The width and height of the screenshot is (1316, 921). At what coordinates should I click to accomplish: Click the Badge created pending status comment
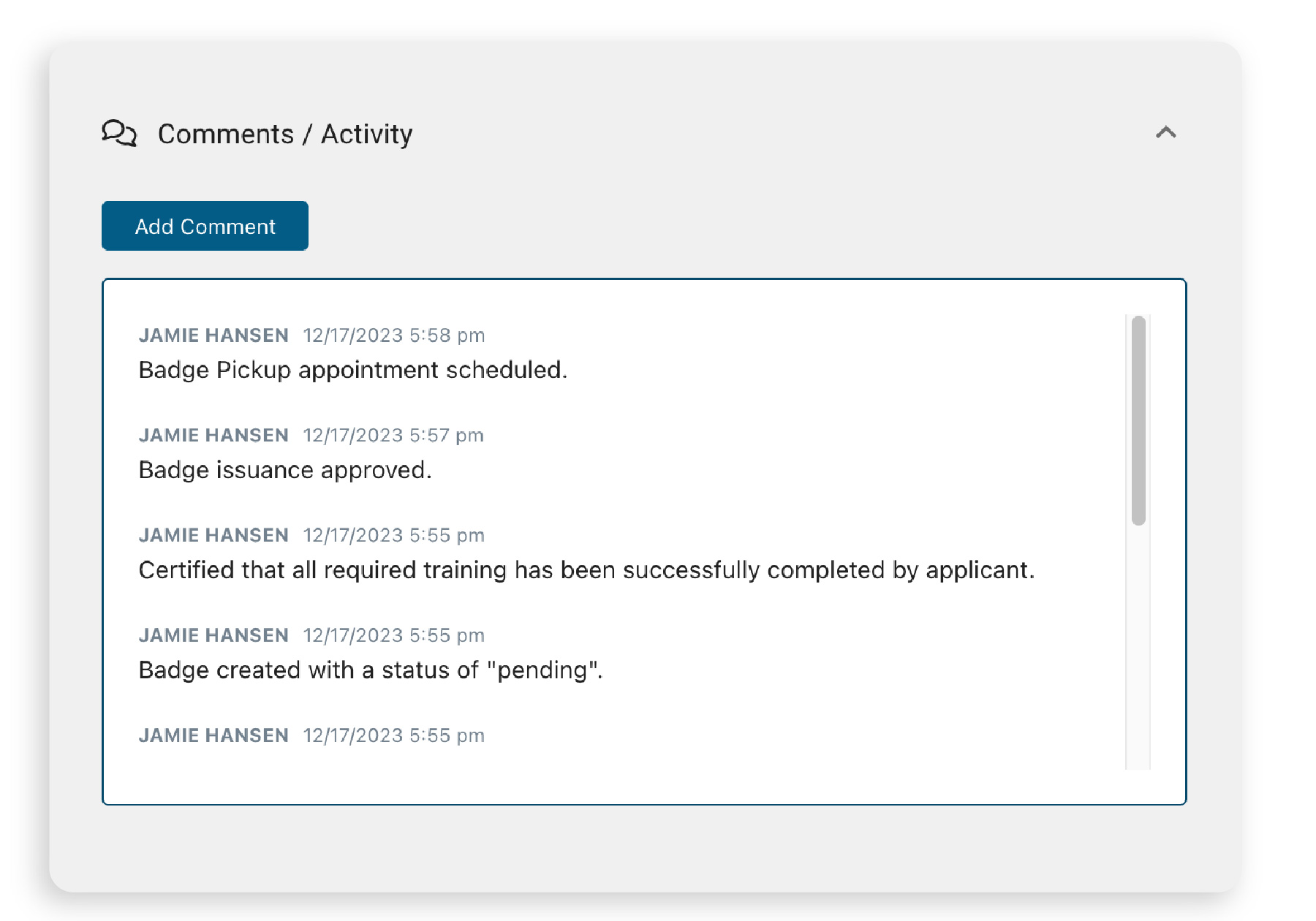pos(370,670)
